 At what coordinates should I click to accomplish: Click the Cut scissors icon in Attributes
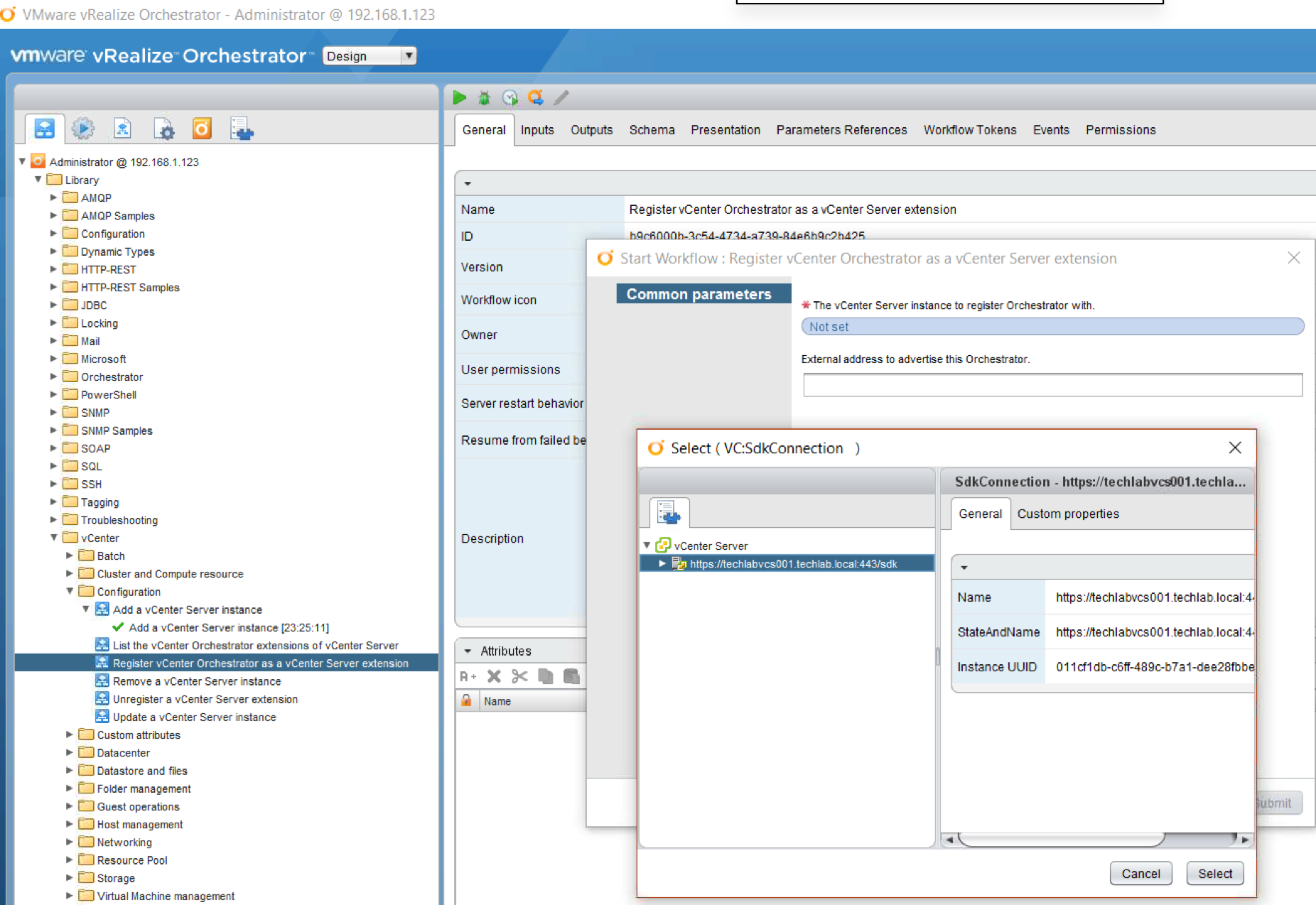click(x=520, y=676)
